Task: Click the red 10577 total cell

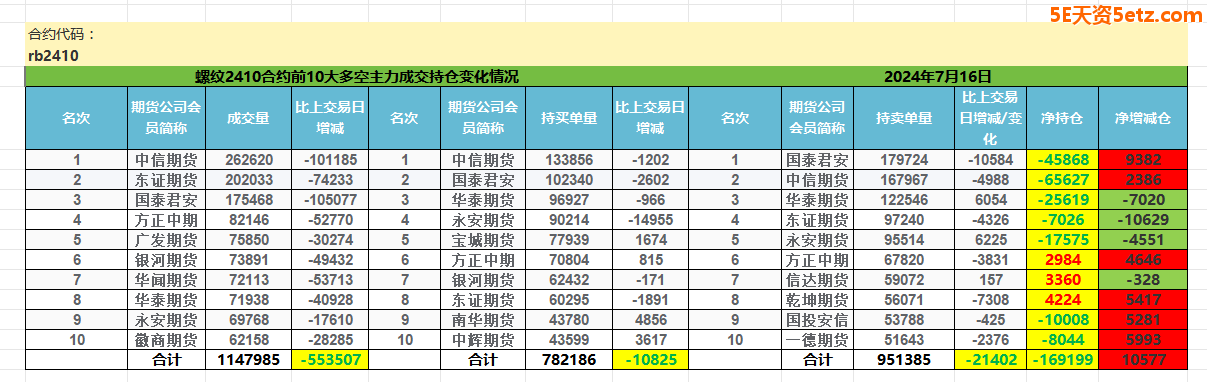Action: [x=1143, y=359]
